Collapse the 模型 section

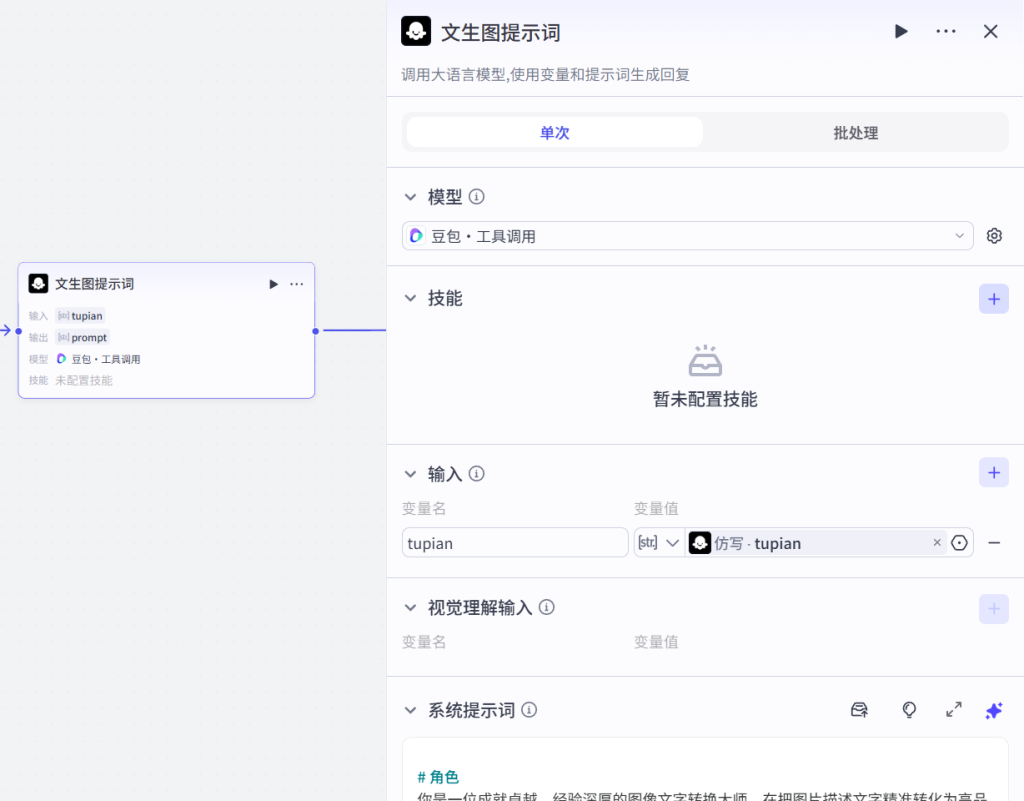click(410, 197)
